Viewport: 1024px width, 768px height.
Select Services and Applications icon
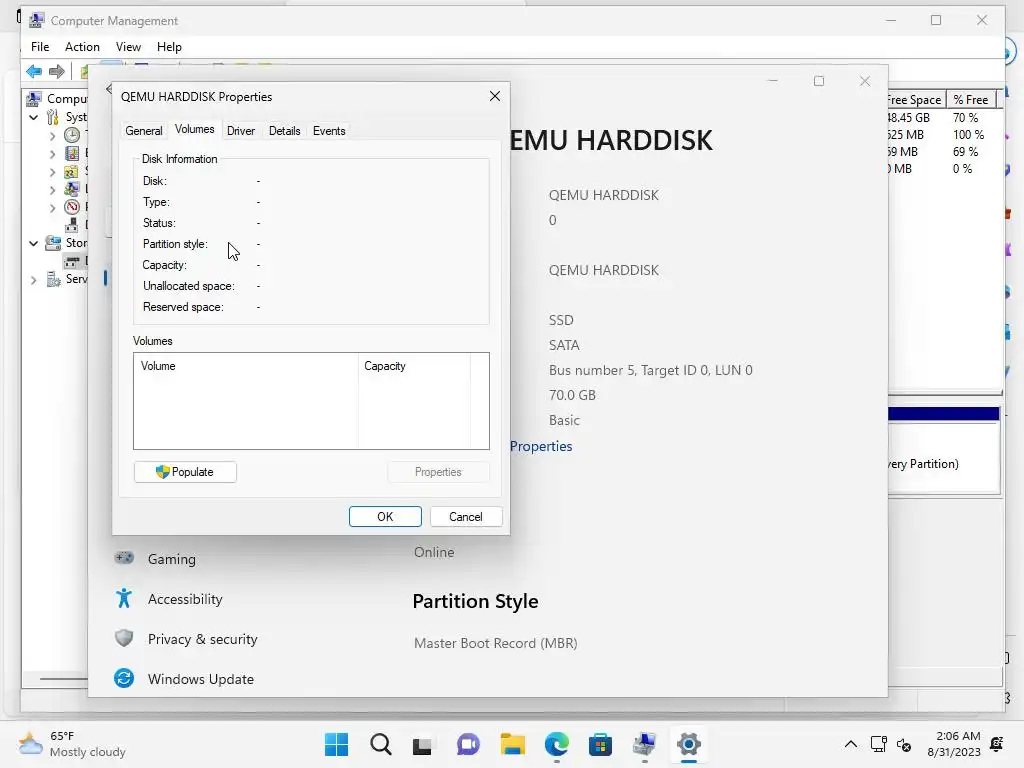tap(53, 280)
